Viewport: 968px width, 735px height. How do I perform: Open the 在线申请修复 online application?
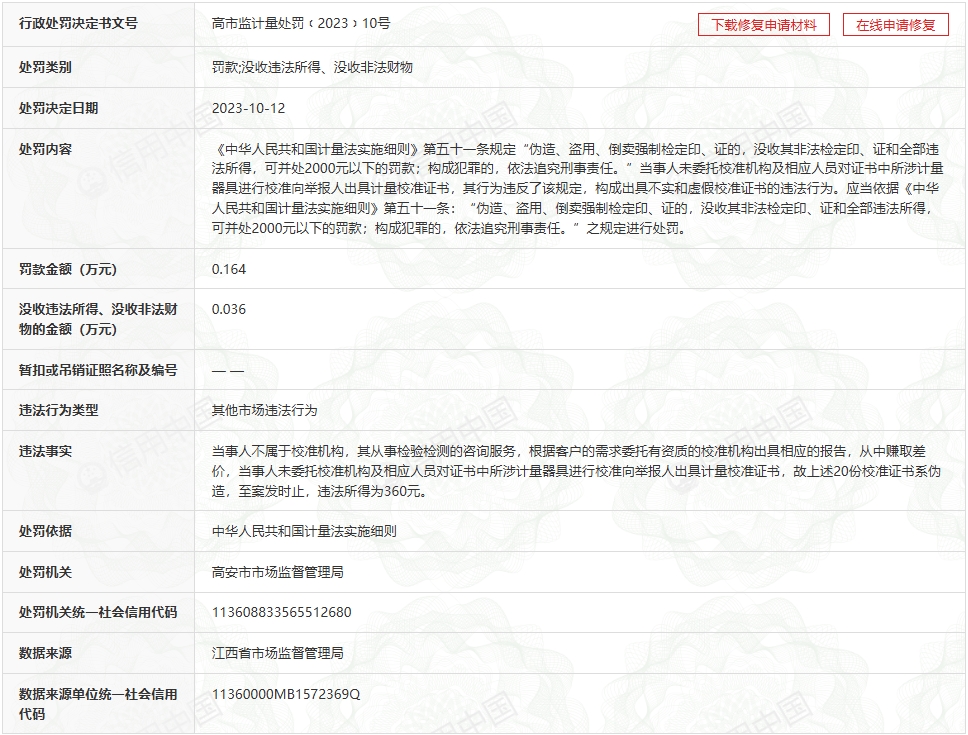coord(895,25)
